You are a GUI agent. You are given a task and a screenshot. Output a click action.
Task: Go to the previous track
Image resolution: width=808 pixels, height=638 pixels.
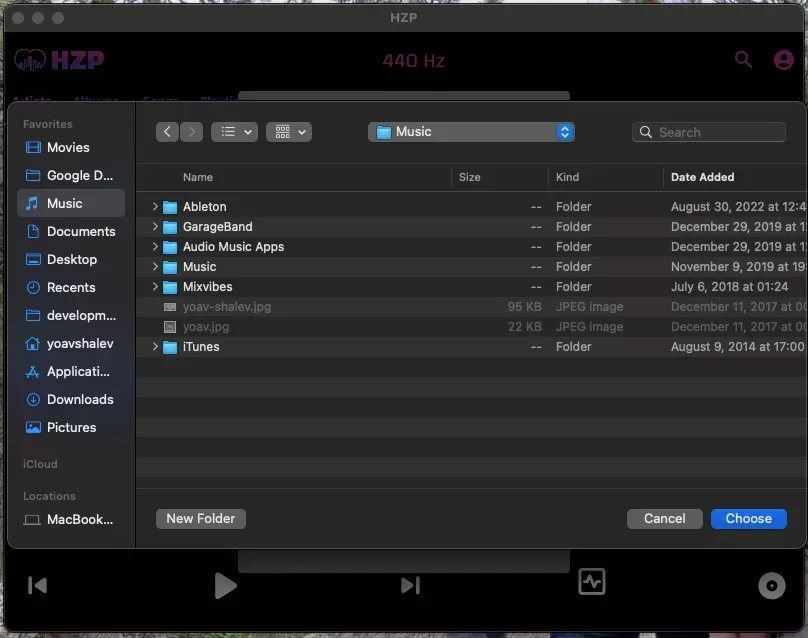37,585
